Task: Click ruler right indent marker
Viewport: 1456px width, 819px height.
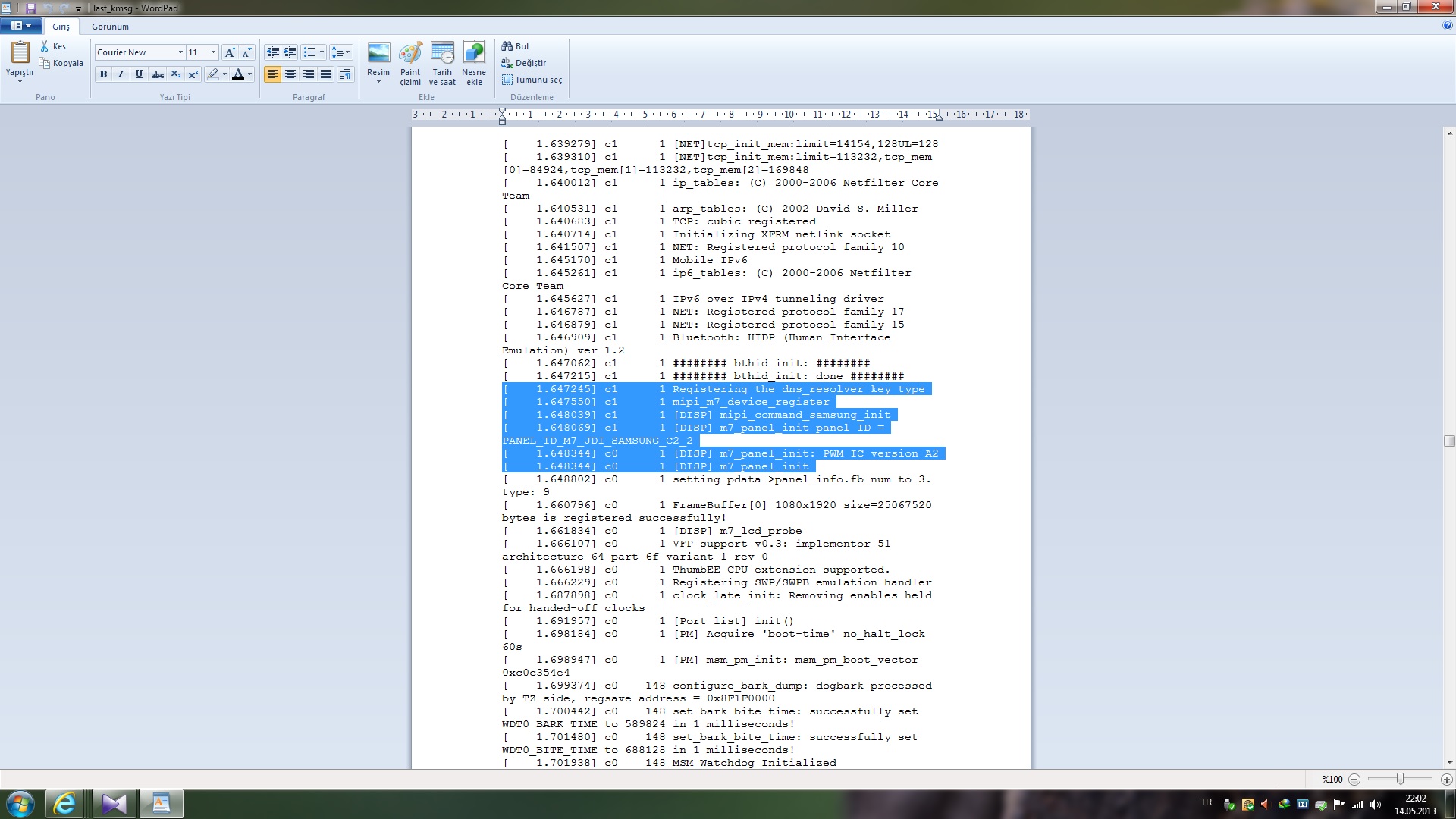Action: [939, 117]
